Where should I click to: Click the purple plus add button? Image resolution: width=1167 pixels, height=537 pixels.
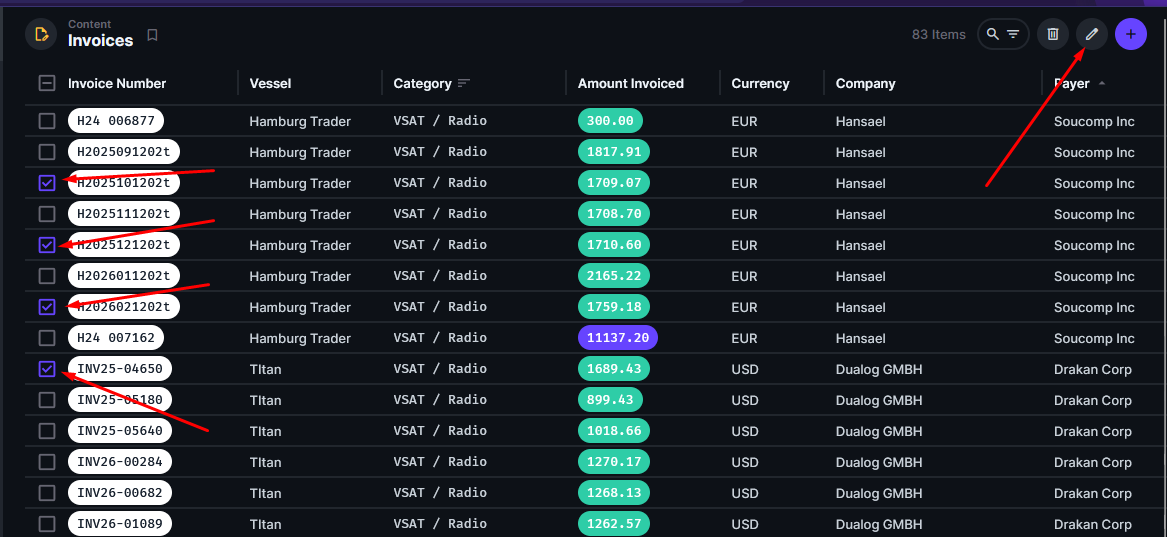pyautogui.click(x=1131, y=34)
